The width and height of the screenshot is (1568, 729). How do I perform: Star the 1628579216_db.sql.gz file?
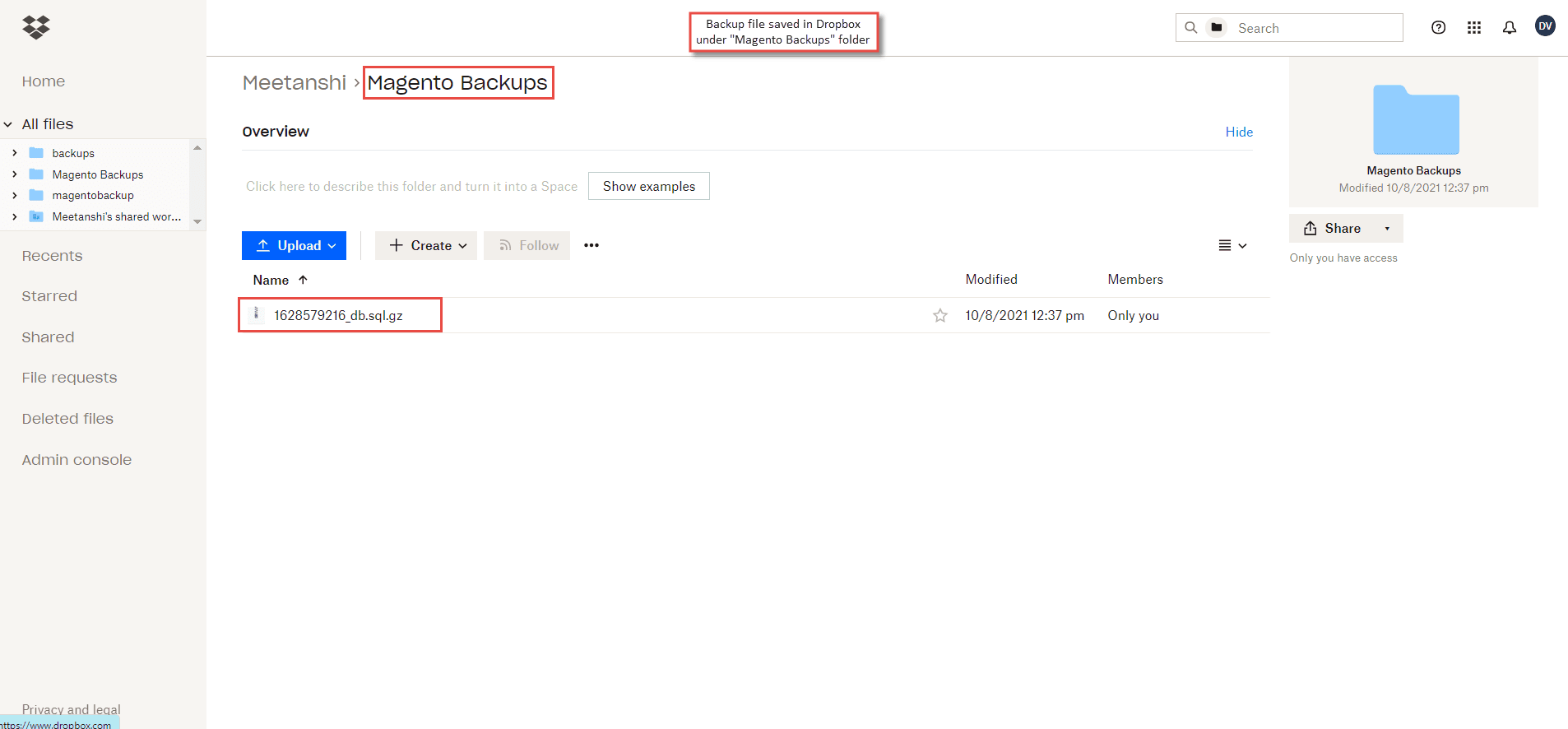pos(939,315)
